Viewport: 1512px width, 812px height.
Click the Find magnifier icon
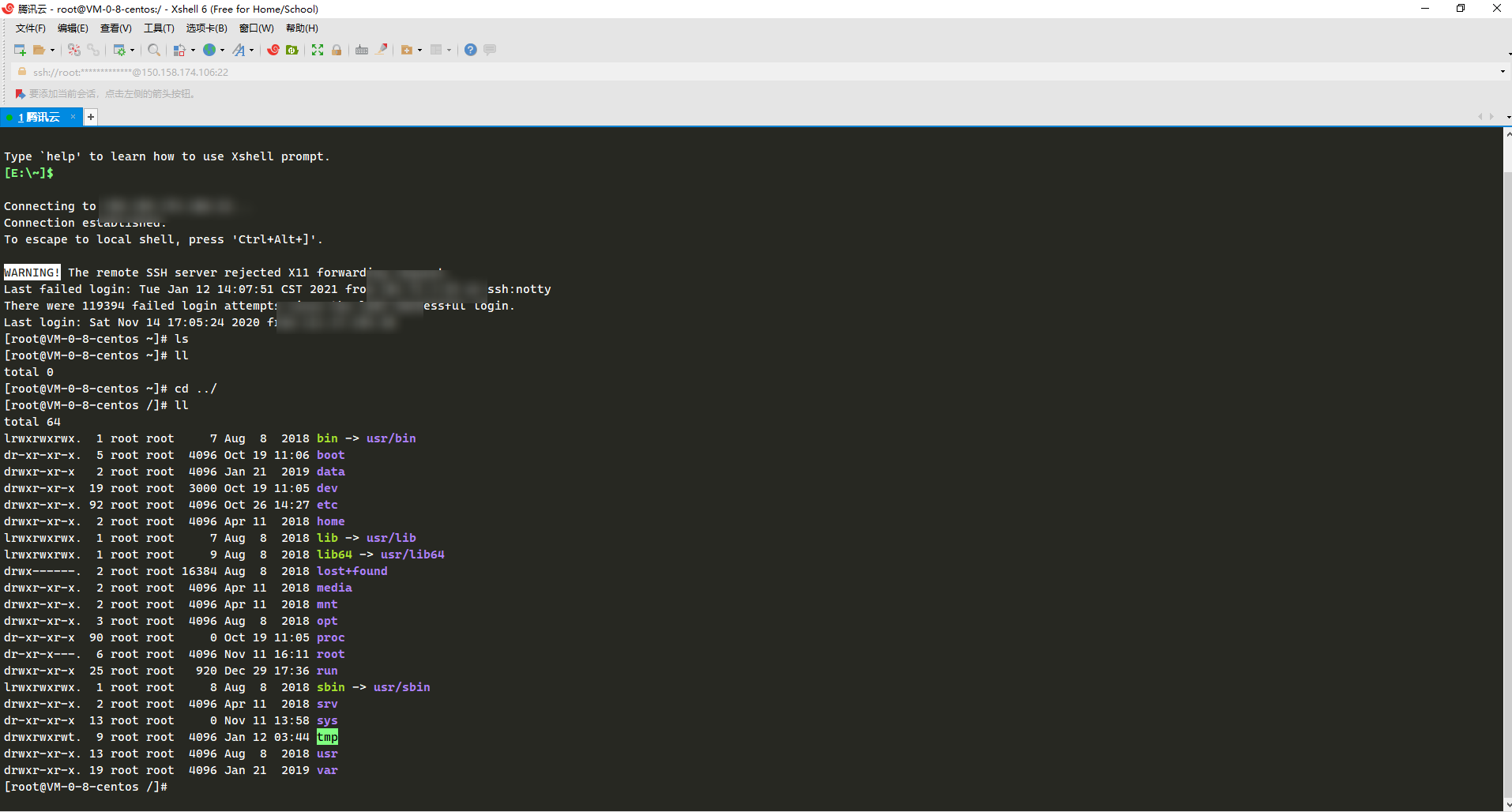point(154,50)
